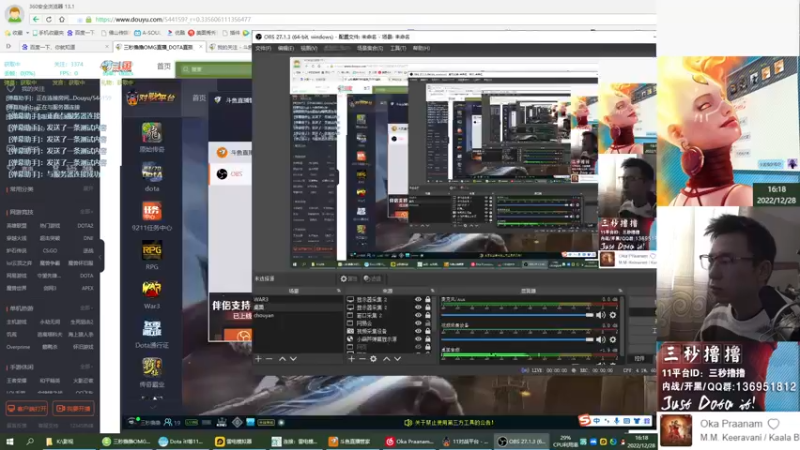
Task: Open the source 属性 properties button
Action: pos(349,279)
